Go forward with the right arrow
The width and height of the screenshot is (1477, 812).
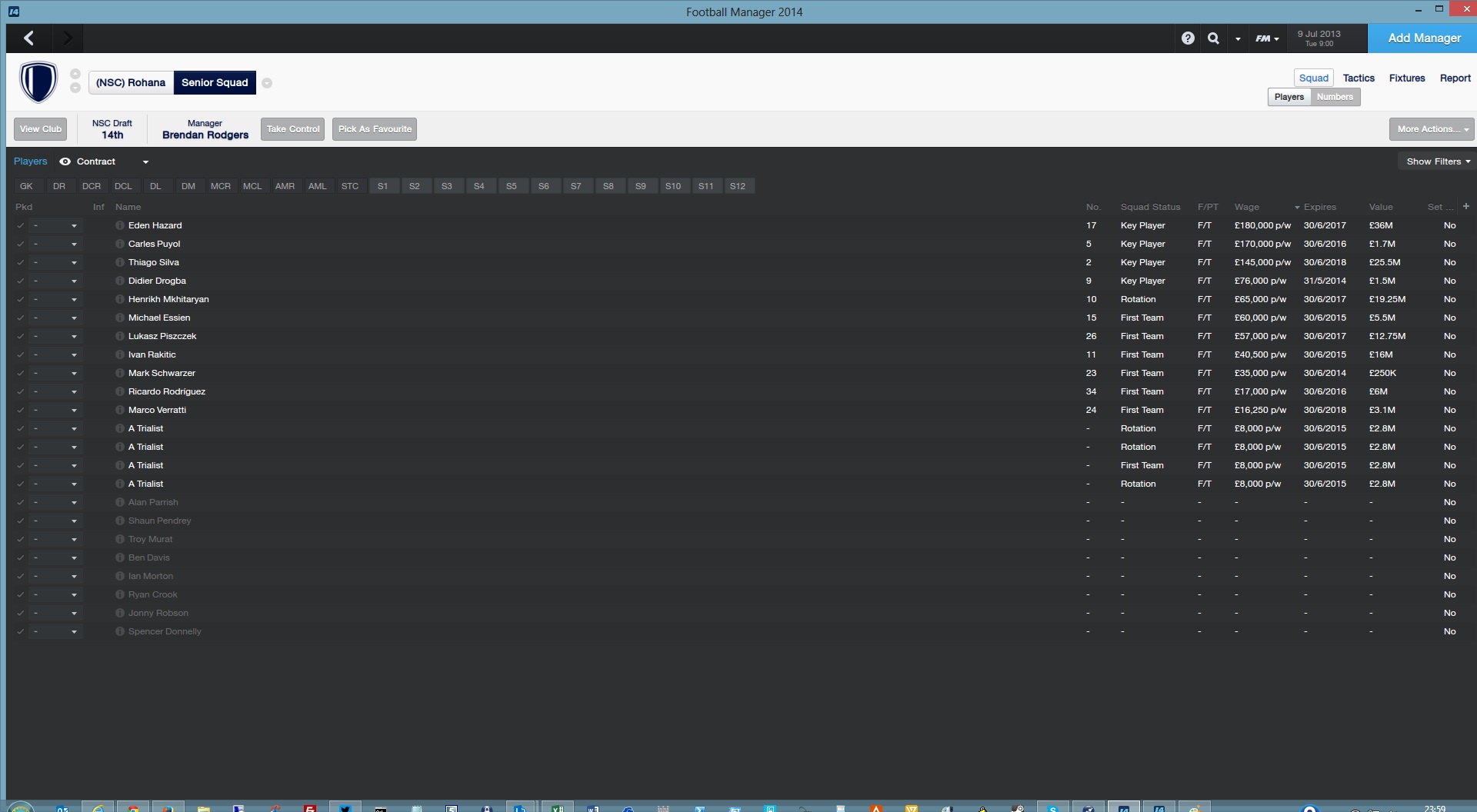[x=68, y=38]
